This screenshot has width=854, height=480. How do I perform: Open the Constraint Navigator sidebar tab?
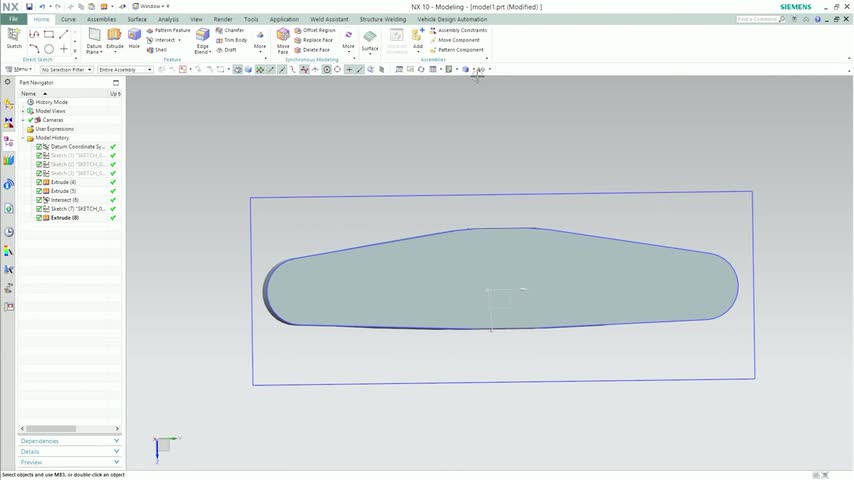click(x=8, y=123)
